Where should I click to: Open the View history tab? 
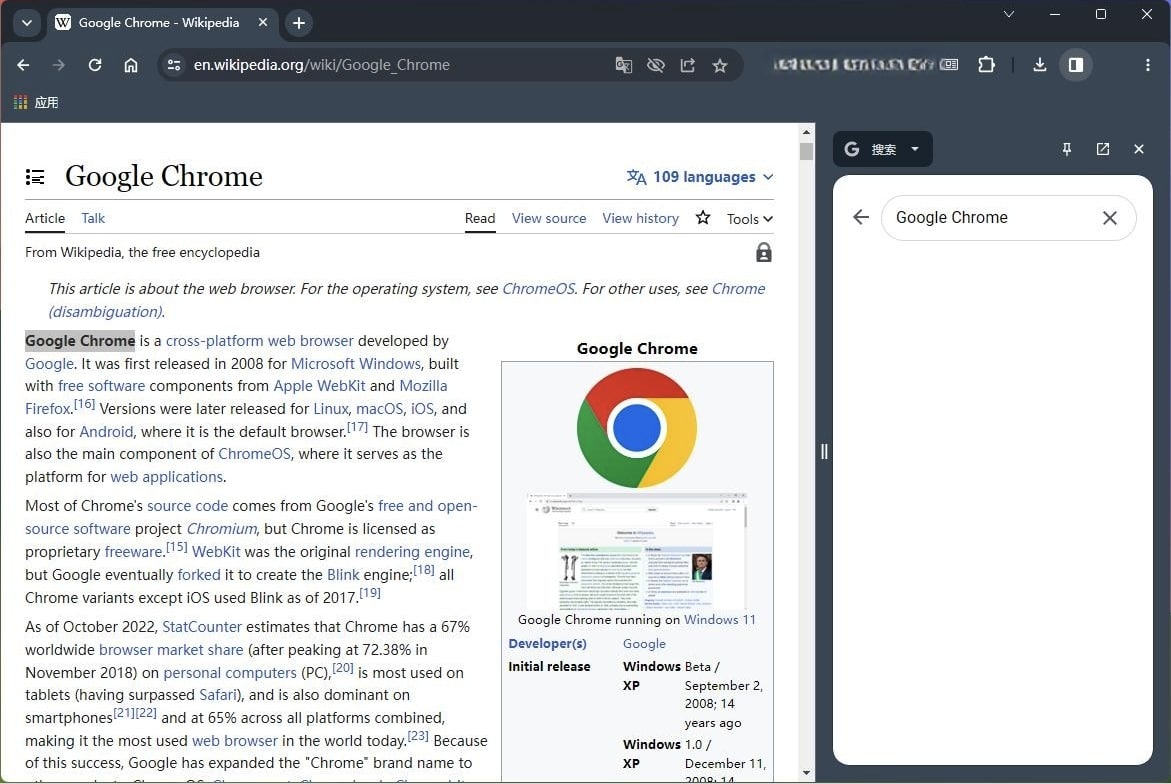coord(640,218)
